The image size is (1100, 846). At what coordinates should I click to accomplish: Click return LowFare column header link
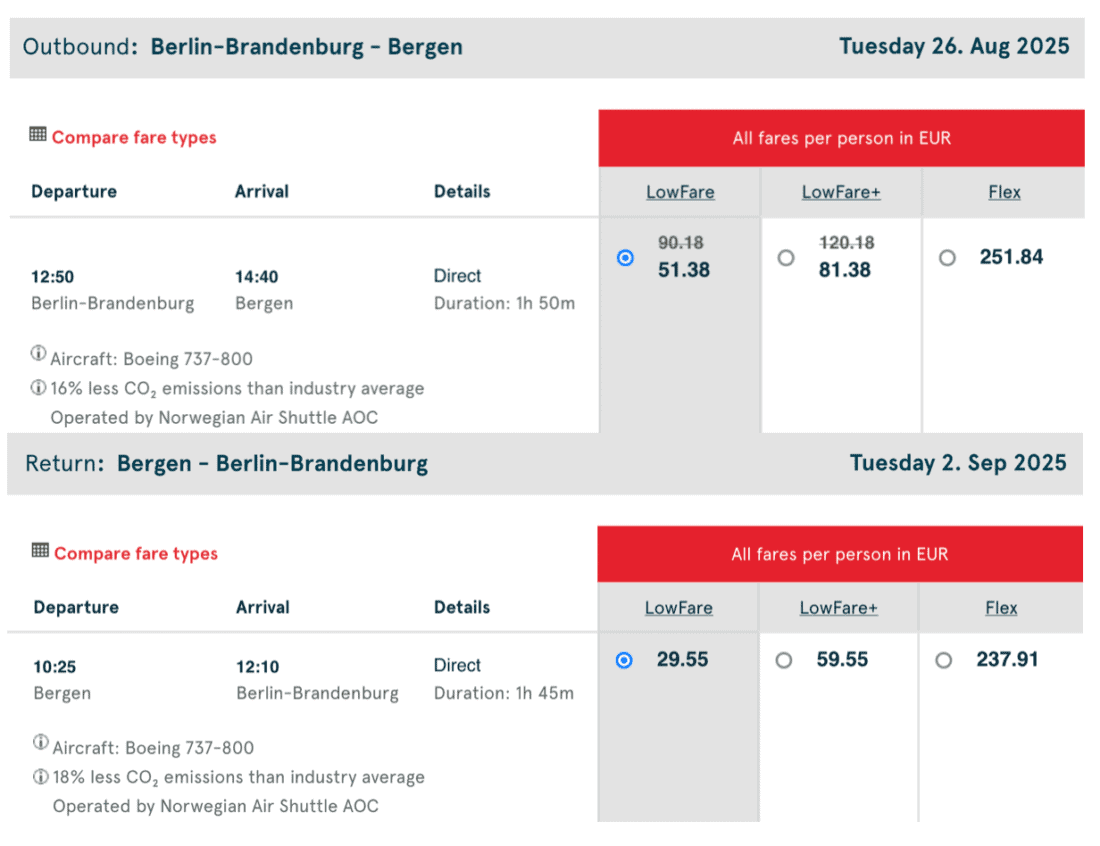click(679, 608)
